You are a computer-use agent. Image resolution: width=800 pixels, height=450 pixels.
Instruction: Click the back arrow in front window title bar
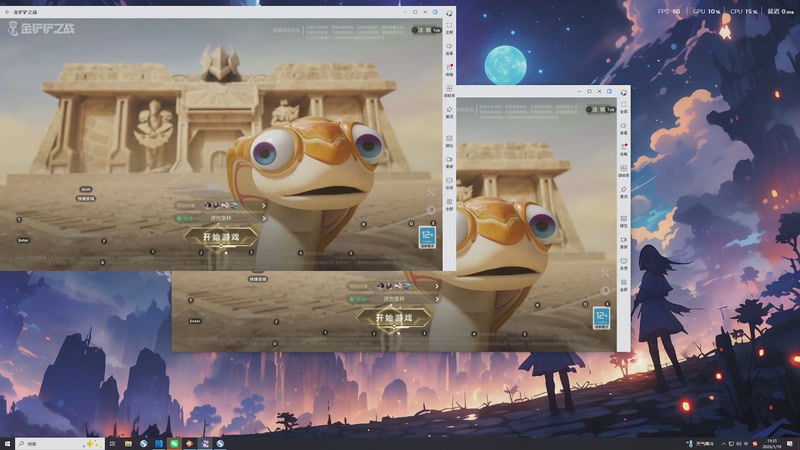(7, 12)
